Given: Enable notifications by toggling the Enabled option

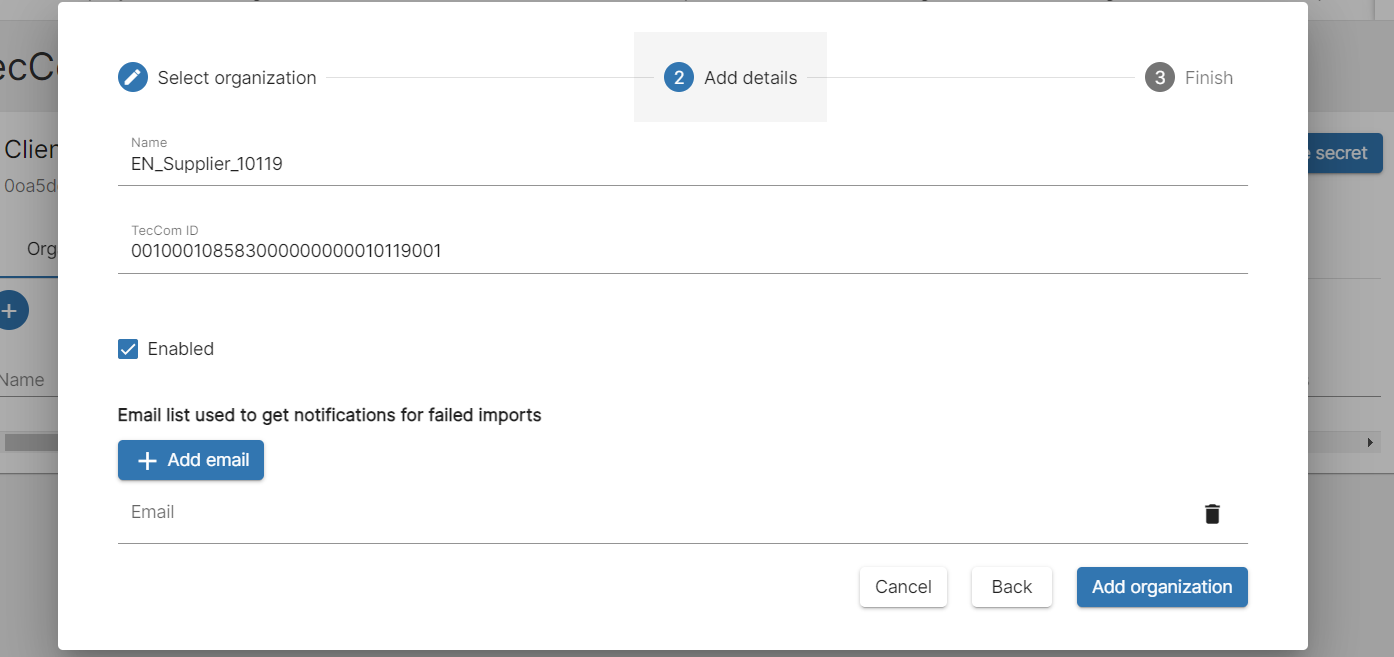Looking at the screenshot, I should 127,348.
